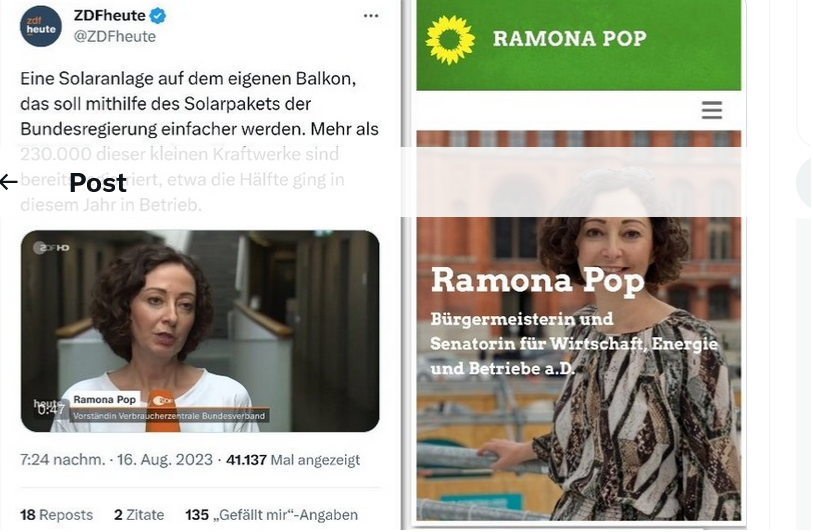The height and width of the screenshot is (532, 813).
Task: Click the RAMONA POP header title
Action: tap(569, 38)
